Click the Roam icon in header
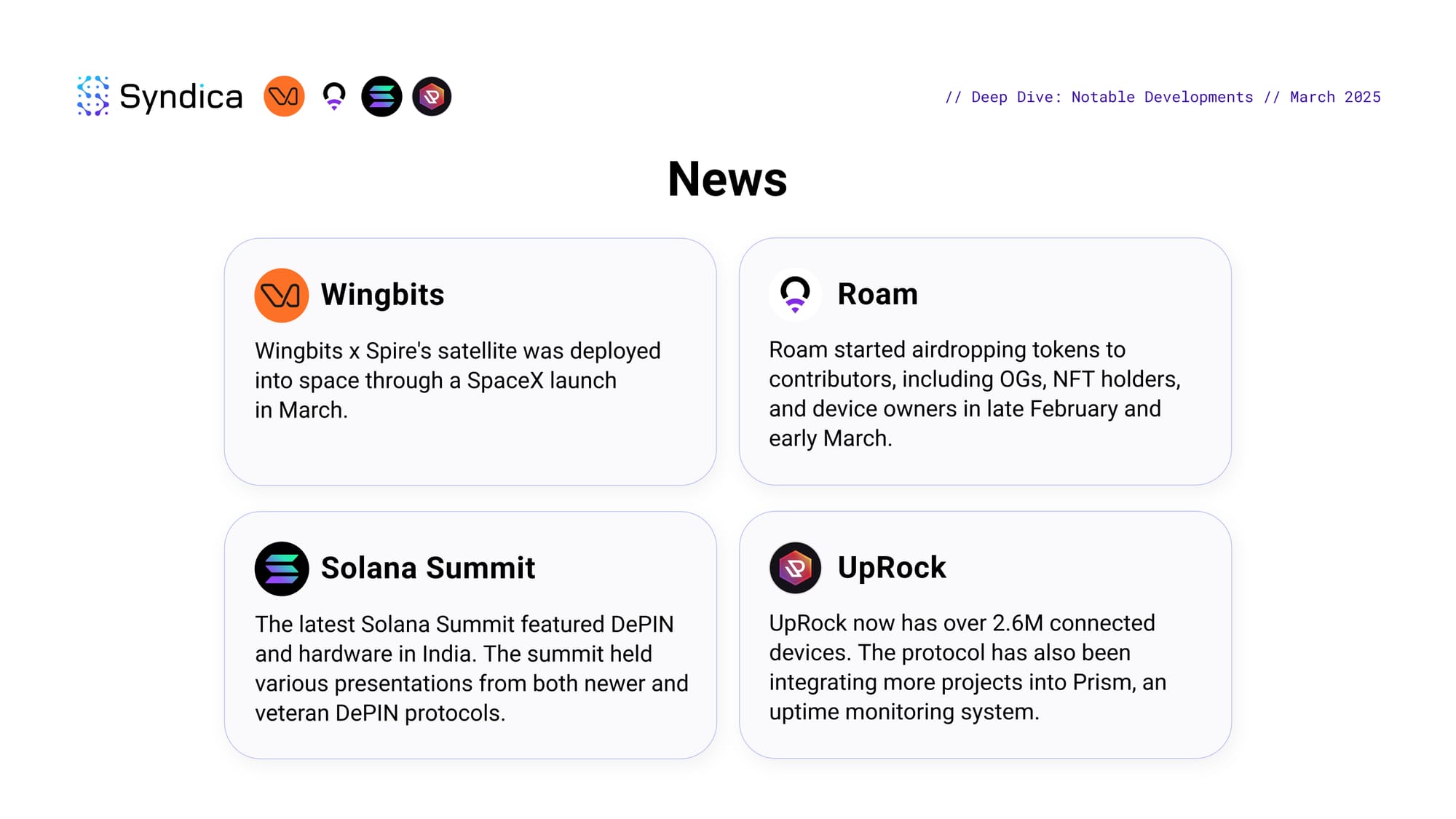This screenshot has width=1456, height=819. 334,96
